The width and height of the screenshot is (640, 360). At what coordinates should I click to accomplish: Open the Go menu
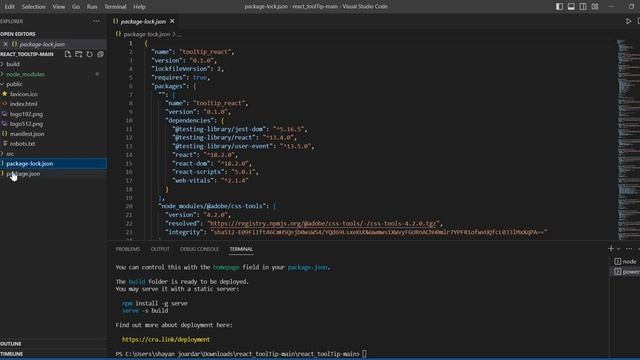click(76, 7)
